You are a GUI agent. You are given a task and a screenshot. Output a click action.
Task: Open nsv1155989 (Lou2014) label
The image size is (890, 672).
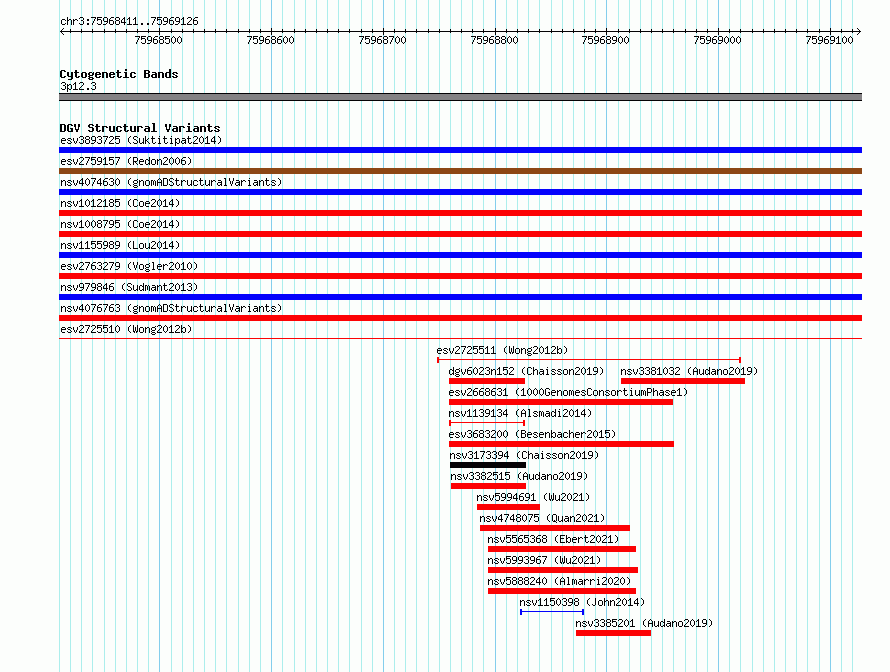click(x=120, y=245)
